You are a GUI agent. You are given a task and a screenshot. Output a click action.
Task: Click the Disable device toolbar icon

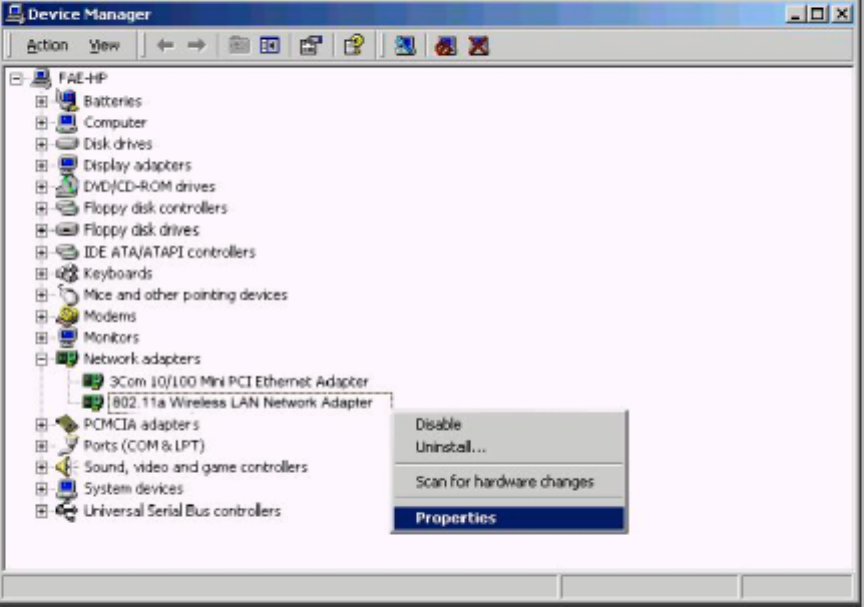(x=446, y=45)
